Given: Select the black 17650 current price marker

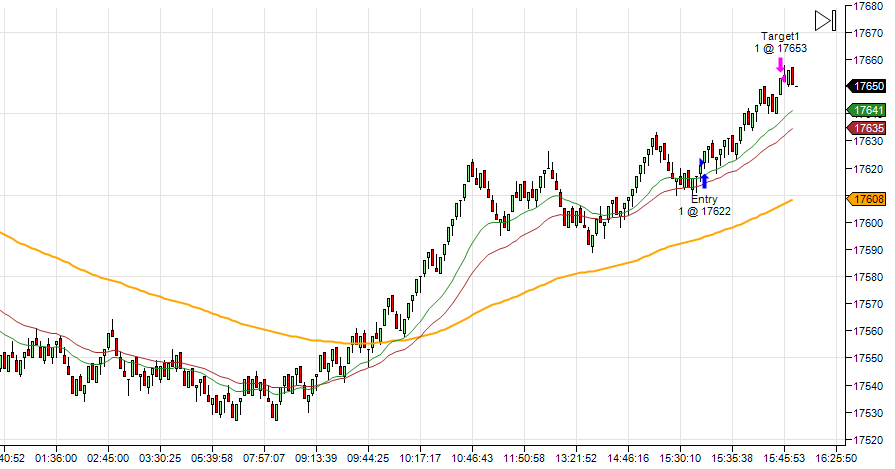Looking at the screenshot, I should pos(866,86).
